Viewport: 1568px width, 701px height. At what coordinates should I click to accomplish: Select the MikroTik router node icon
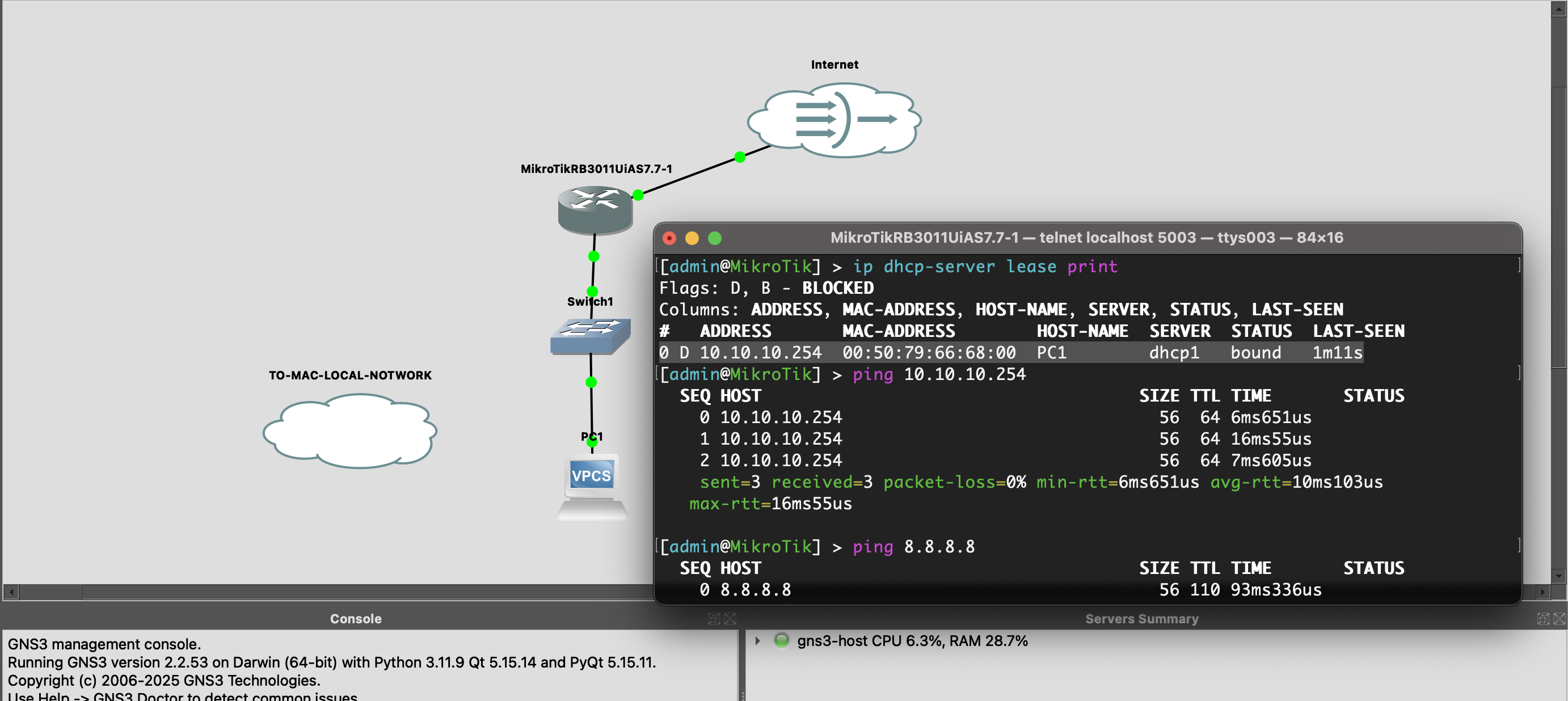point(595,210)
